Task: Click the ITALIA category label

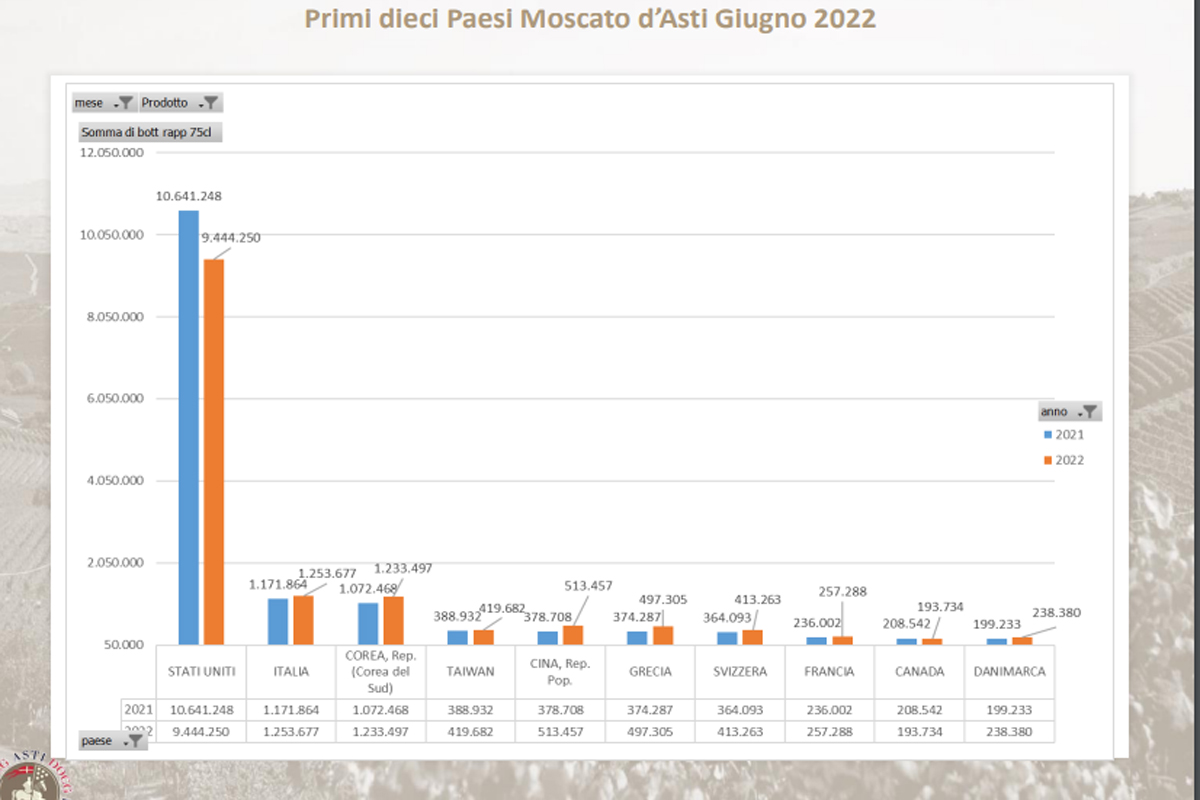Action: pos(291,672)
